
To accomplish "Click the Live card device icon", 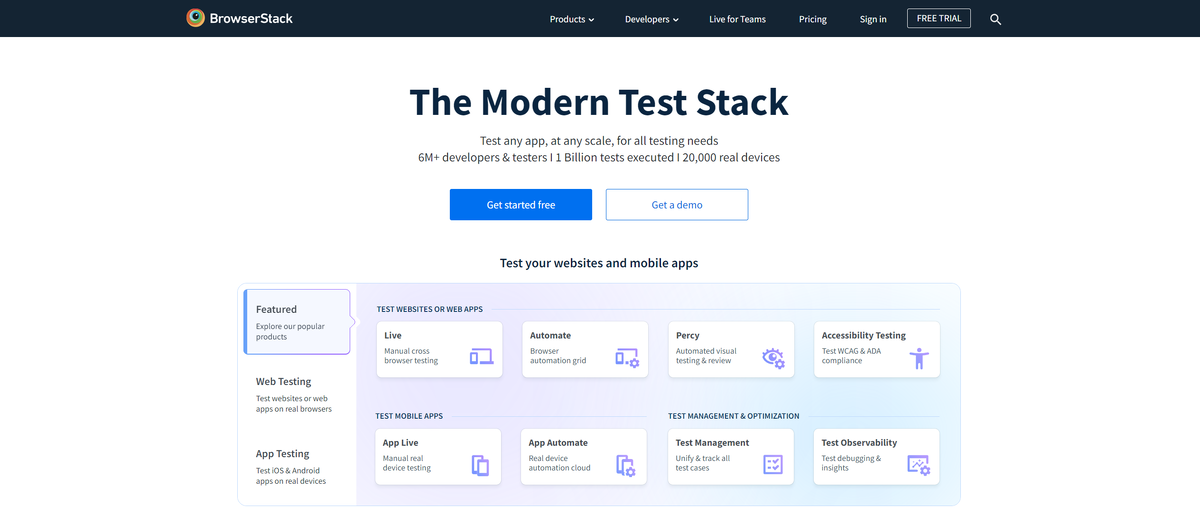I will coord(482,356).
